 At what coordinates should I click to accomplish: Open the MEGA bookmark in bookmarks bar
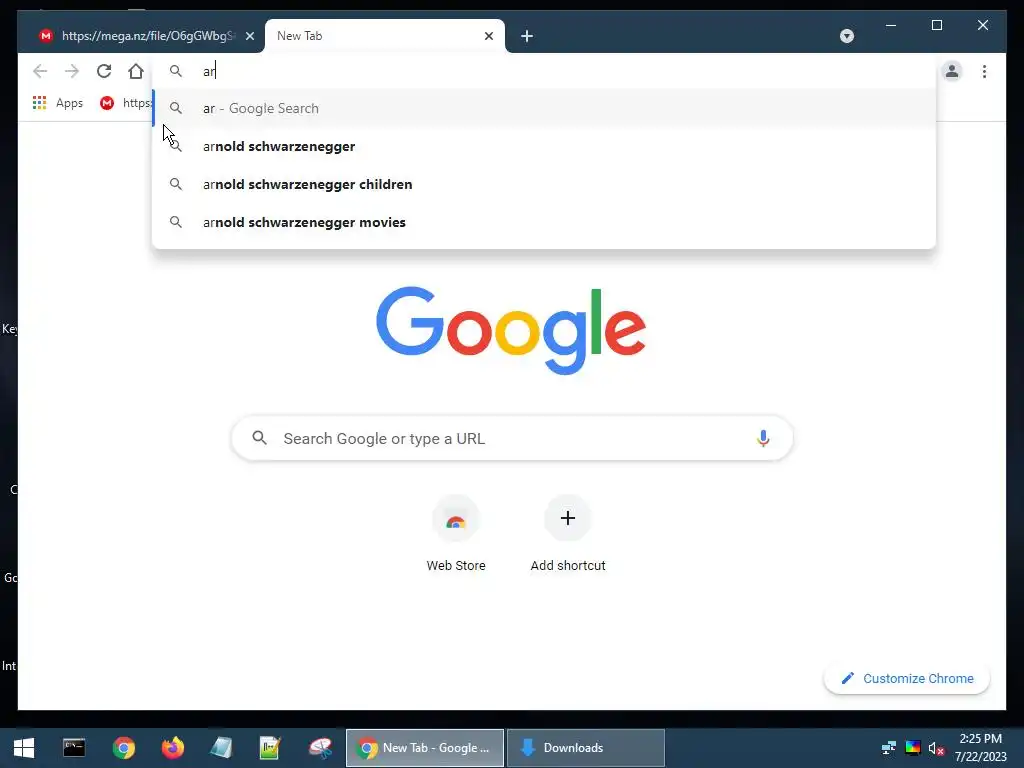click(125, 103)
